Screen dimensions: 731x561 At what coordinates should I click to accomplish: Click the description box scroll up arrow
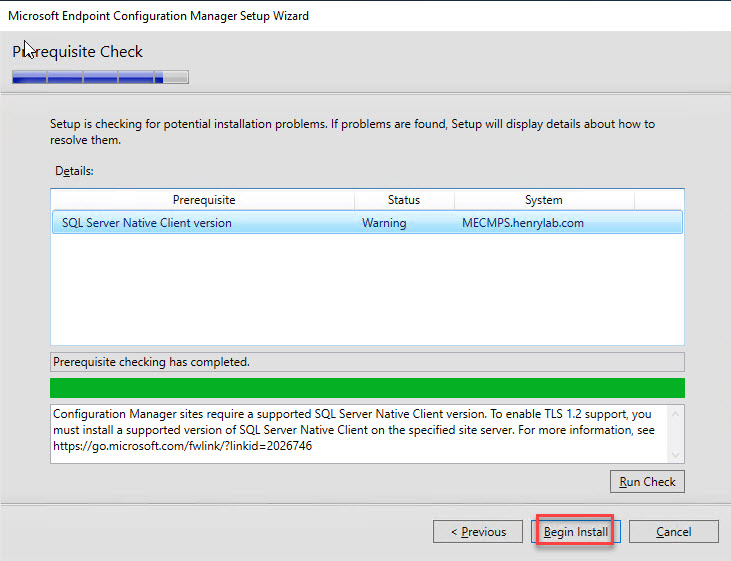pyautogui.click(x=676, y=414)
